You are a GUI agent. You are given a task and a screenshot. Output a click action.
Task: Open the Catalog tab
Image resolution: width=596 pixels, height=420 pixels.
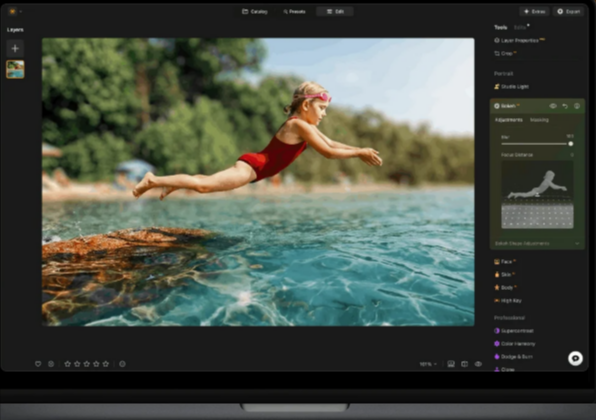255,11
